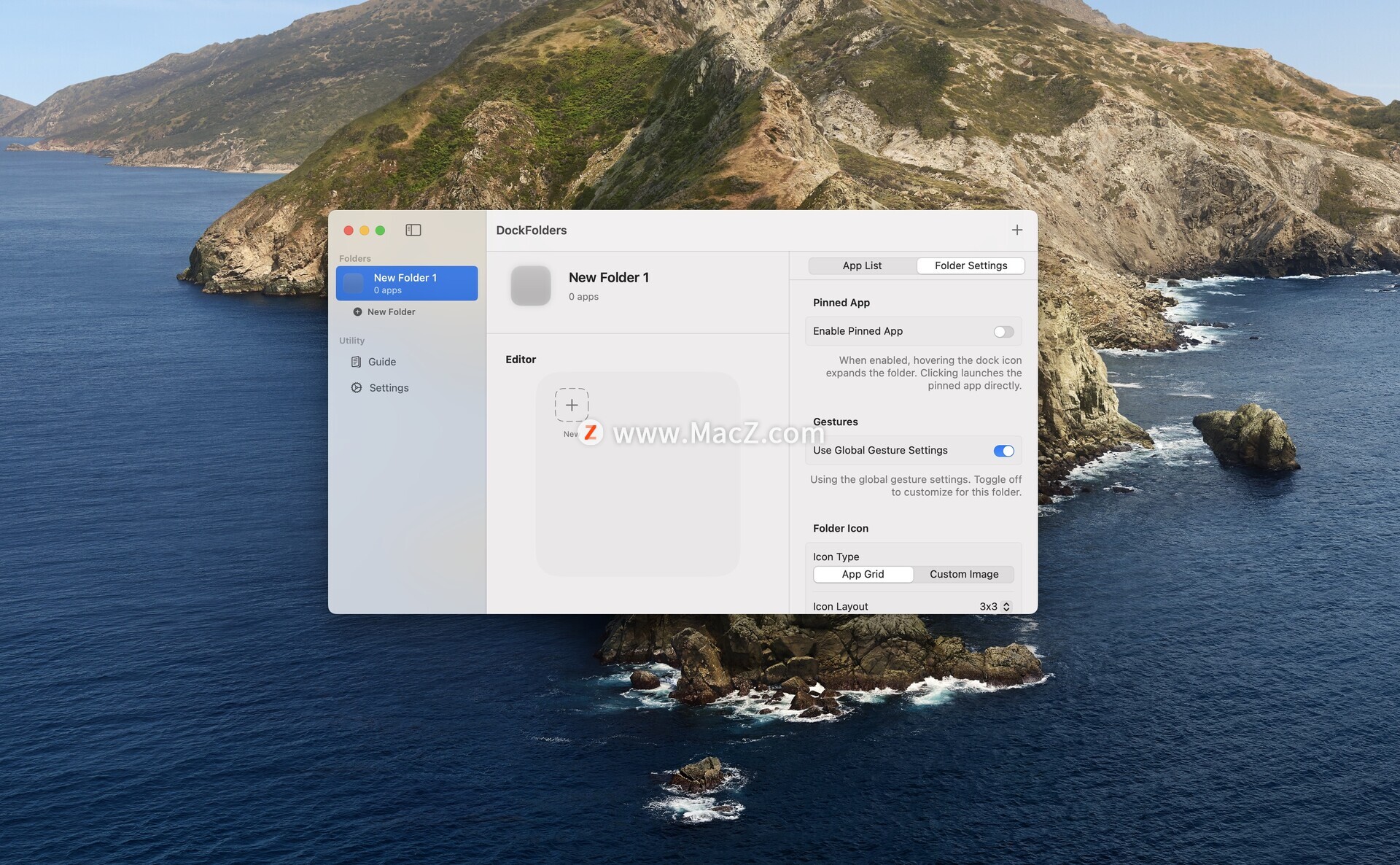Viewport: 1400px width, 865px height.
Task: Enable the Pinned App toggle
Action: [x=1003, y=332]
